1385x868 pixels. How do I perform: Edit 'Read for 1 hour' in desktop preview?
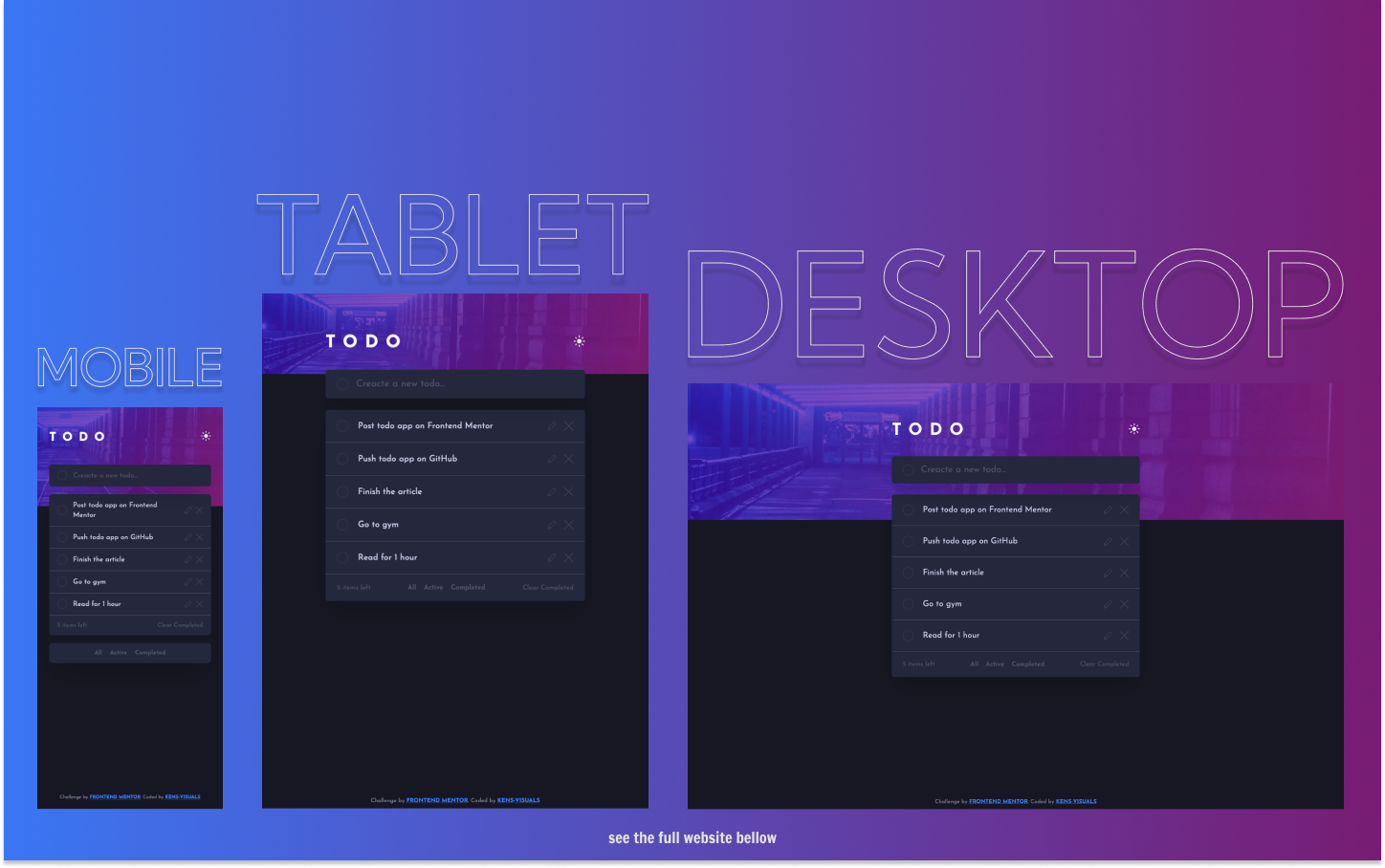pyautogui.click(x=1108, y=636)
